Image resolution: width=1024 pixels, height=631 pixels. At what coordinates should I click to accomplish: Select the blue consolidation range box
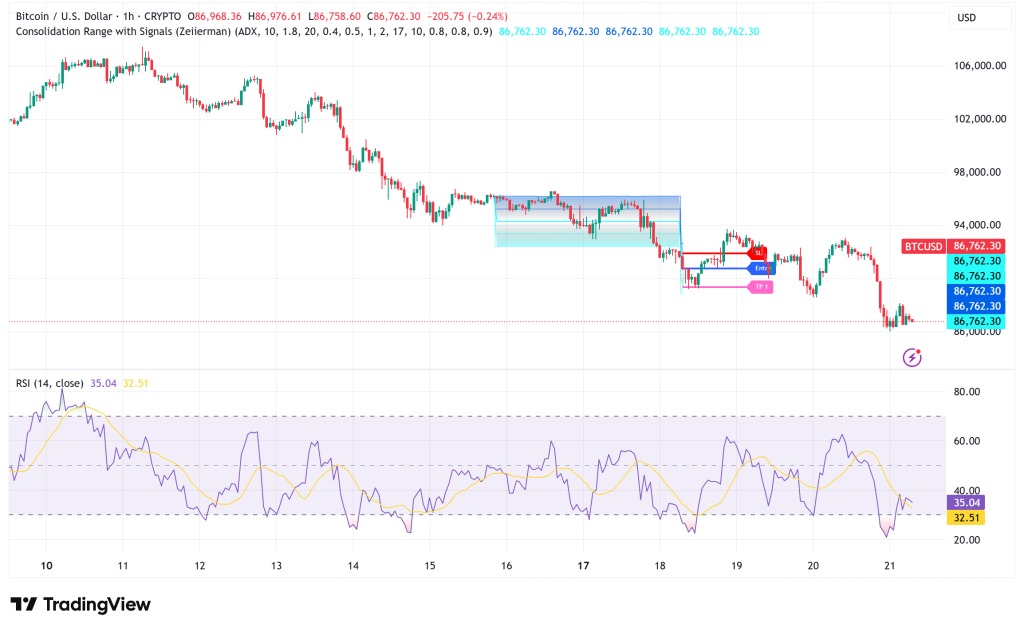pyautogui.click(x=587, y=221)
